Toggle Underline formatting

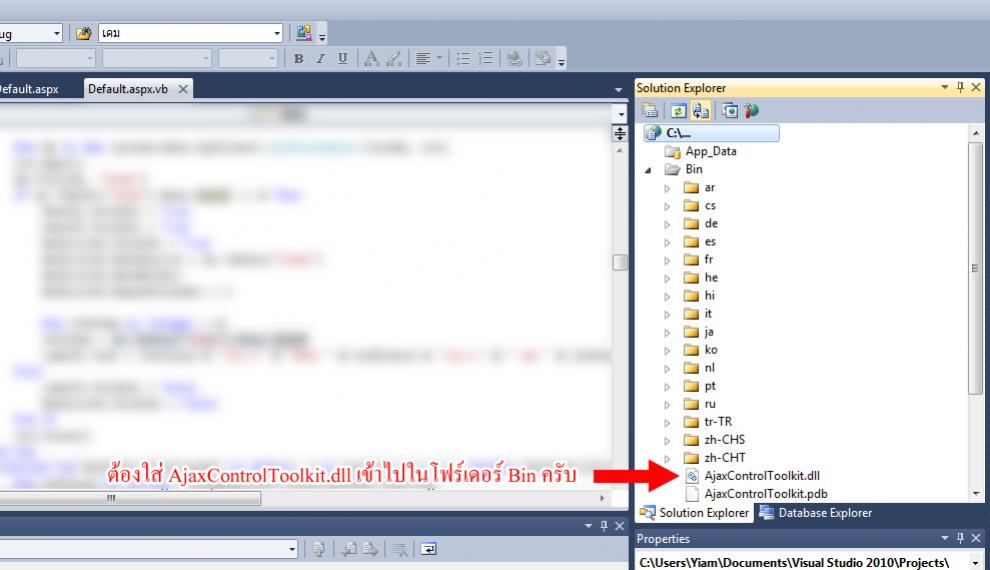pos(342,59)
